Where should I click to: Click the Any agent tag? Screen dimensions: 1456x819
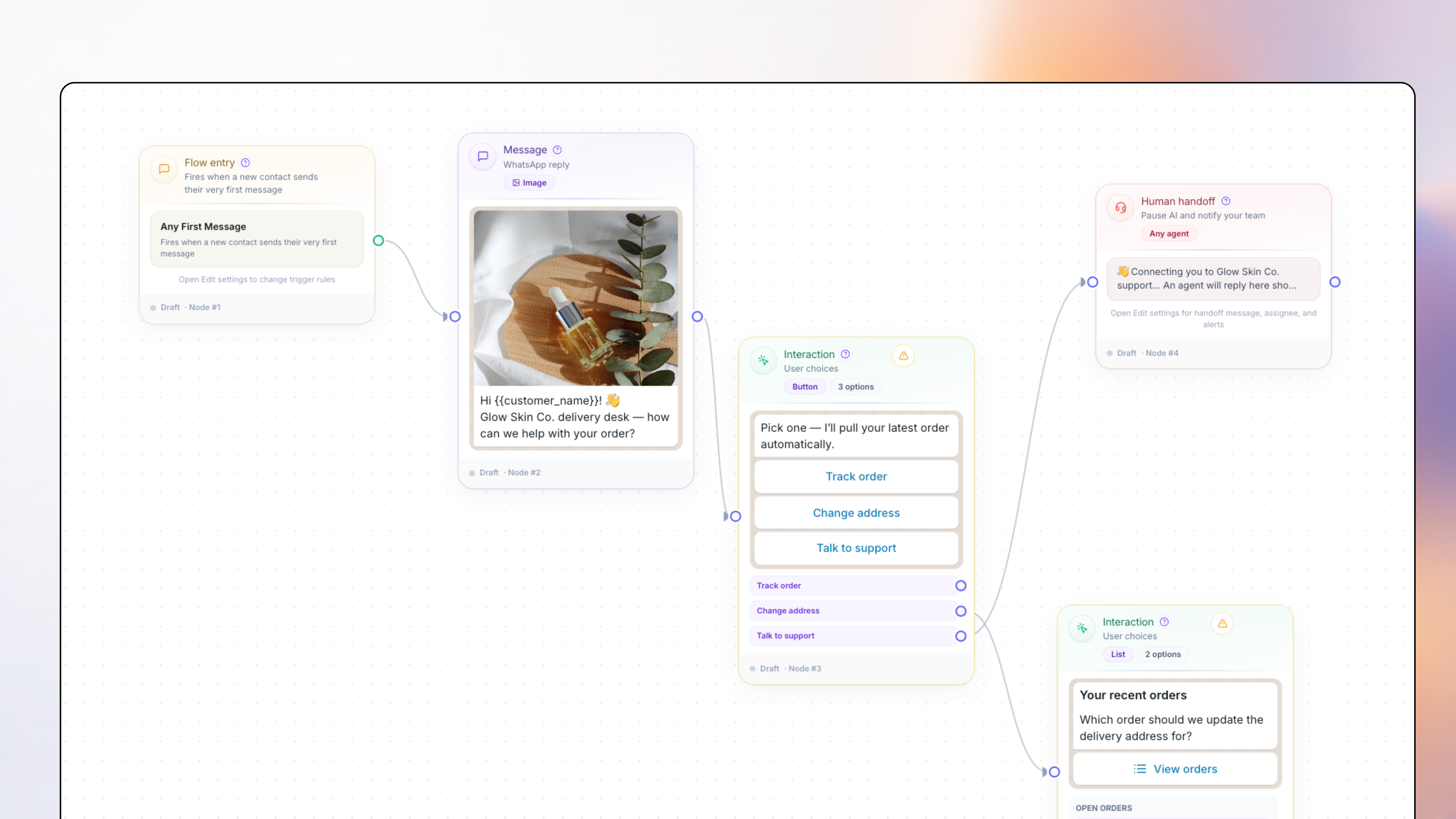(1169, 233)
